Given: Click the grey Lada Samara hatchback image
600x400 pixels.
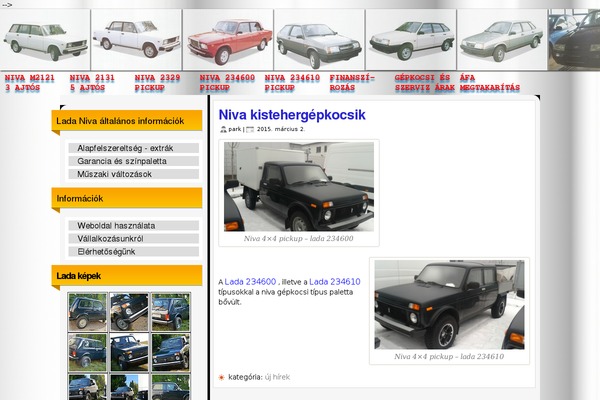Looking at the screenshot, I should [319, 40].
